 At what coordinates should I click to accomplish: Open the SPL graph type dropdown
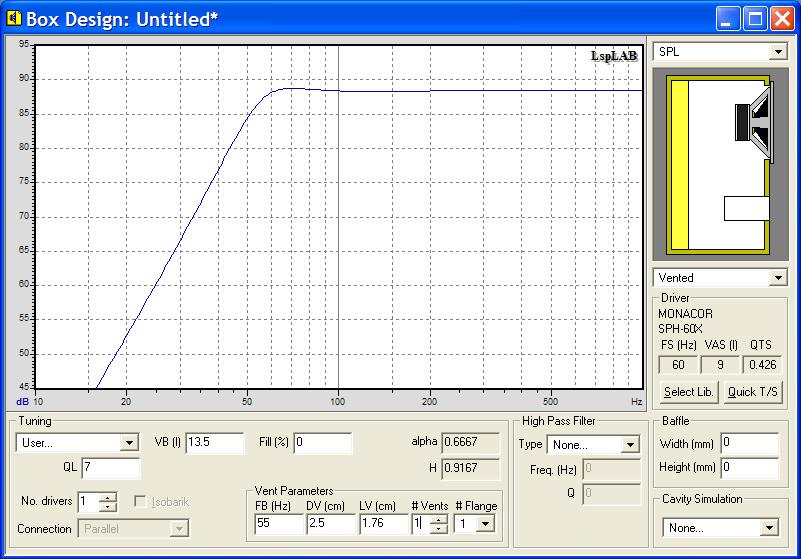pos(778,52)
